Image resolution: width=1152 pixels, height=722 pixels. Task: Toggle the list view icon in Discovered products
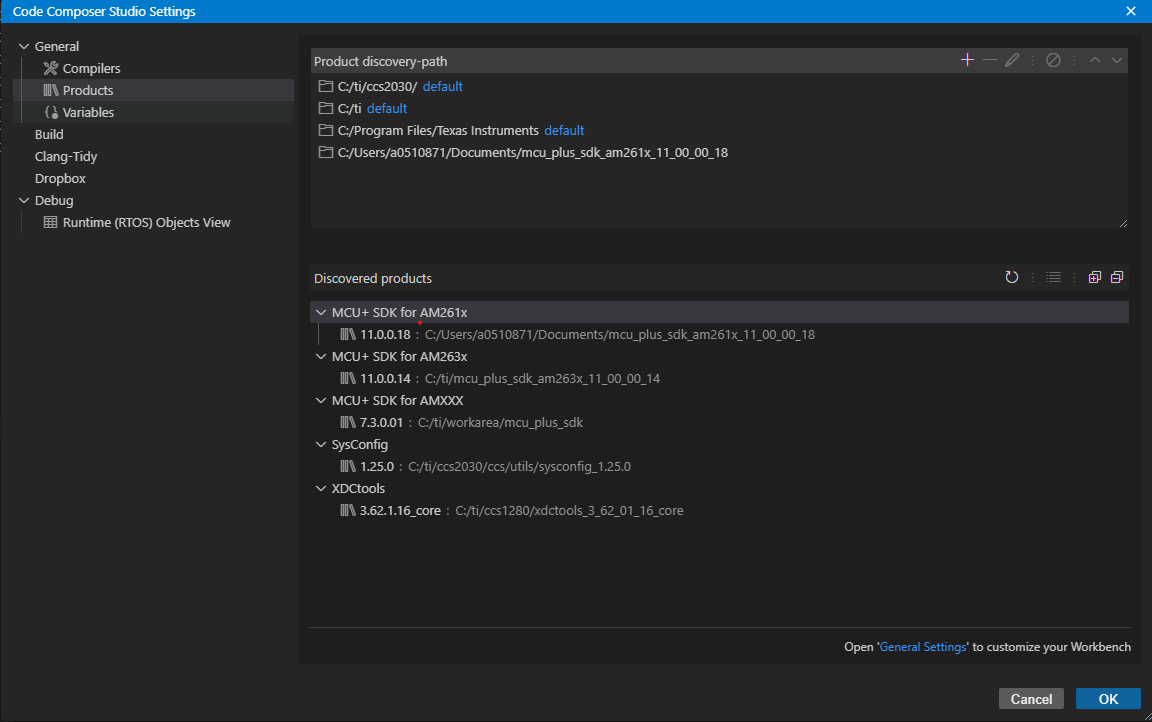[x=1053, y=278]
